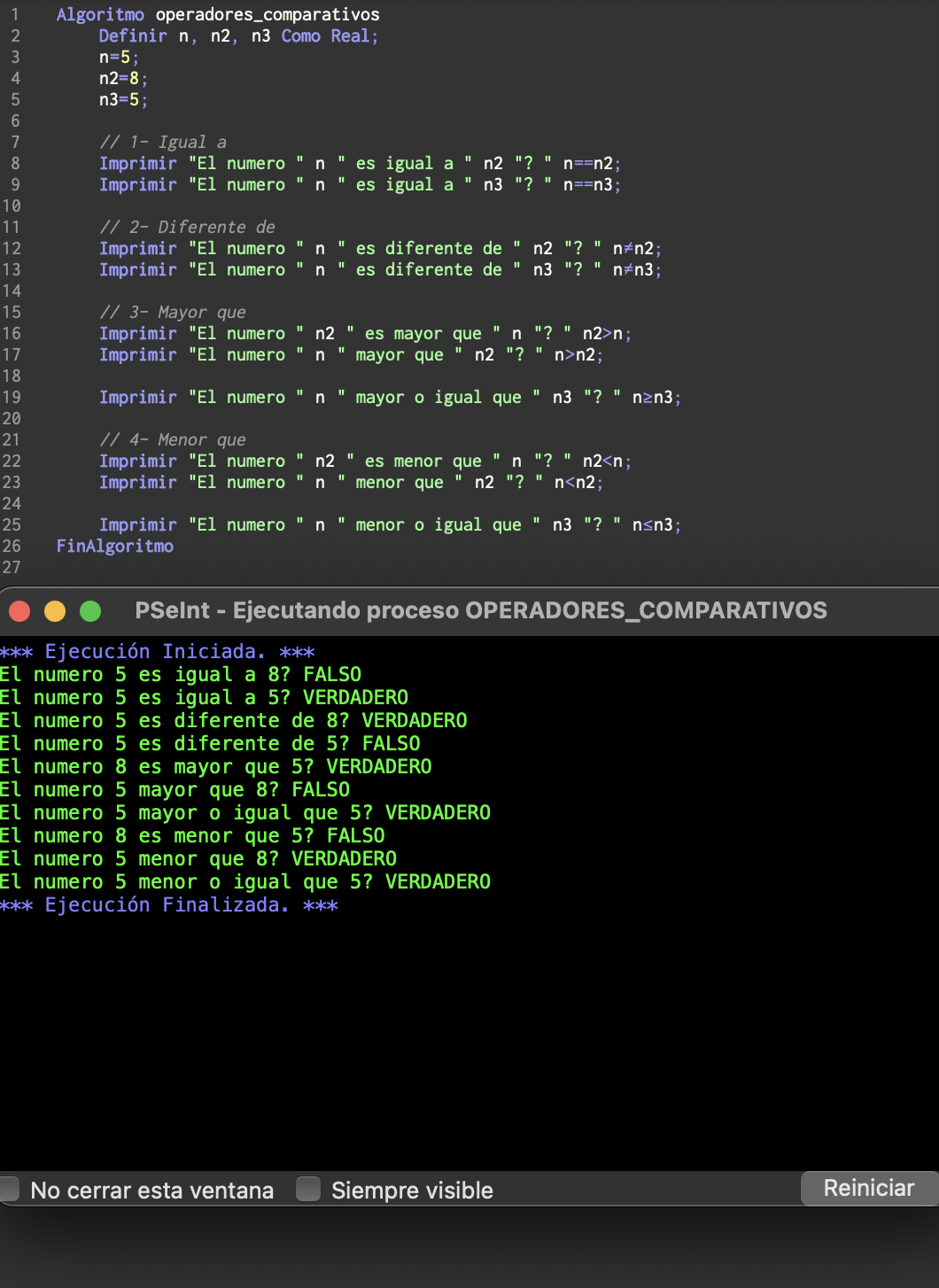Select line number 8 in the editor margin
This screenshot has height=1288, width=939.
pyautogui.click(x=14, y=163)
